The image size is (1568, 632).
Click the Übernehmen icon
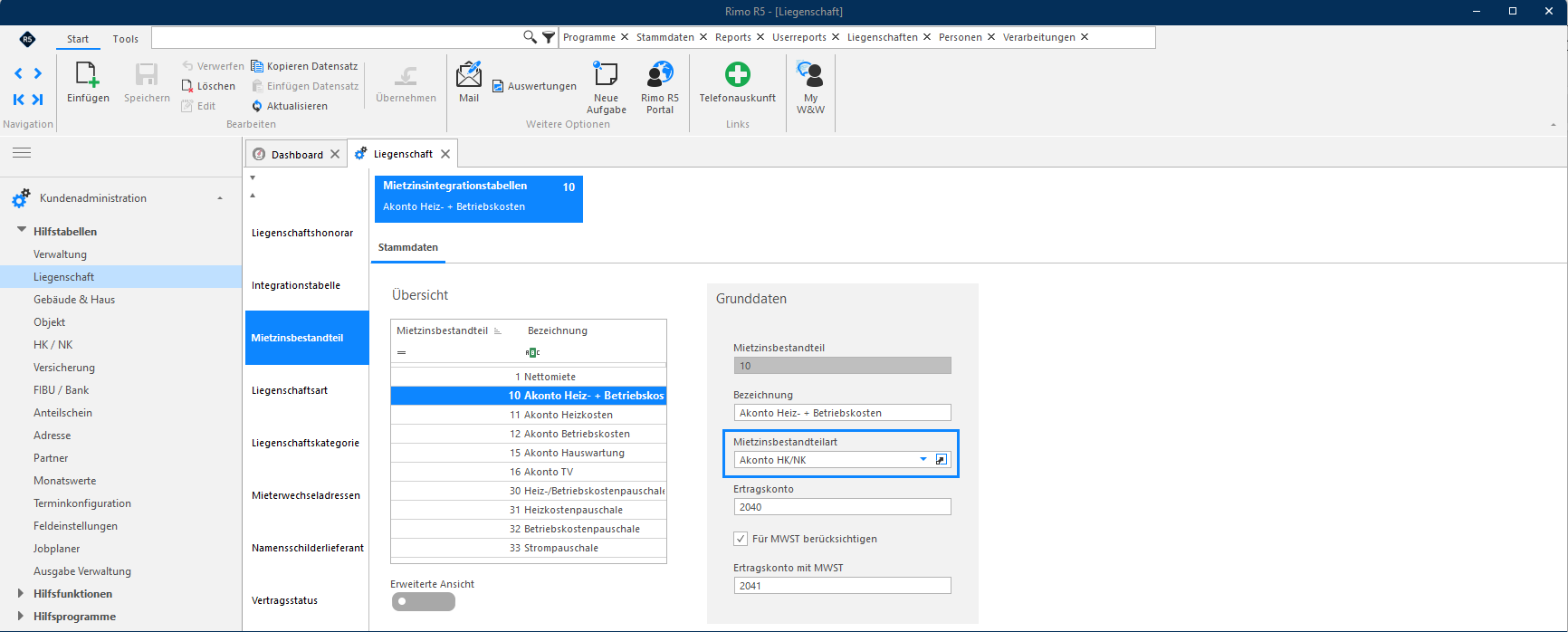(x=406, y=75)
